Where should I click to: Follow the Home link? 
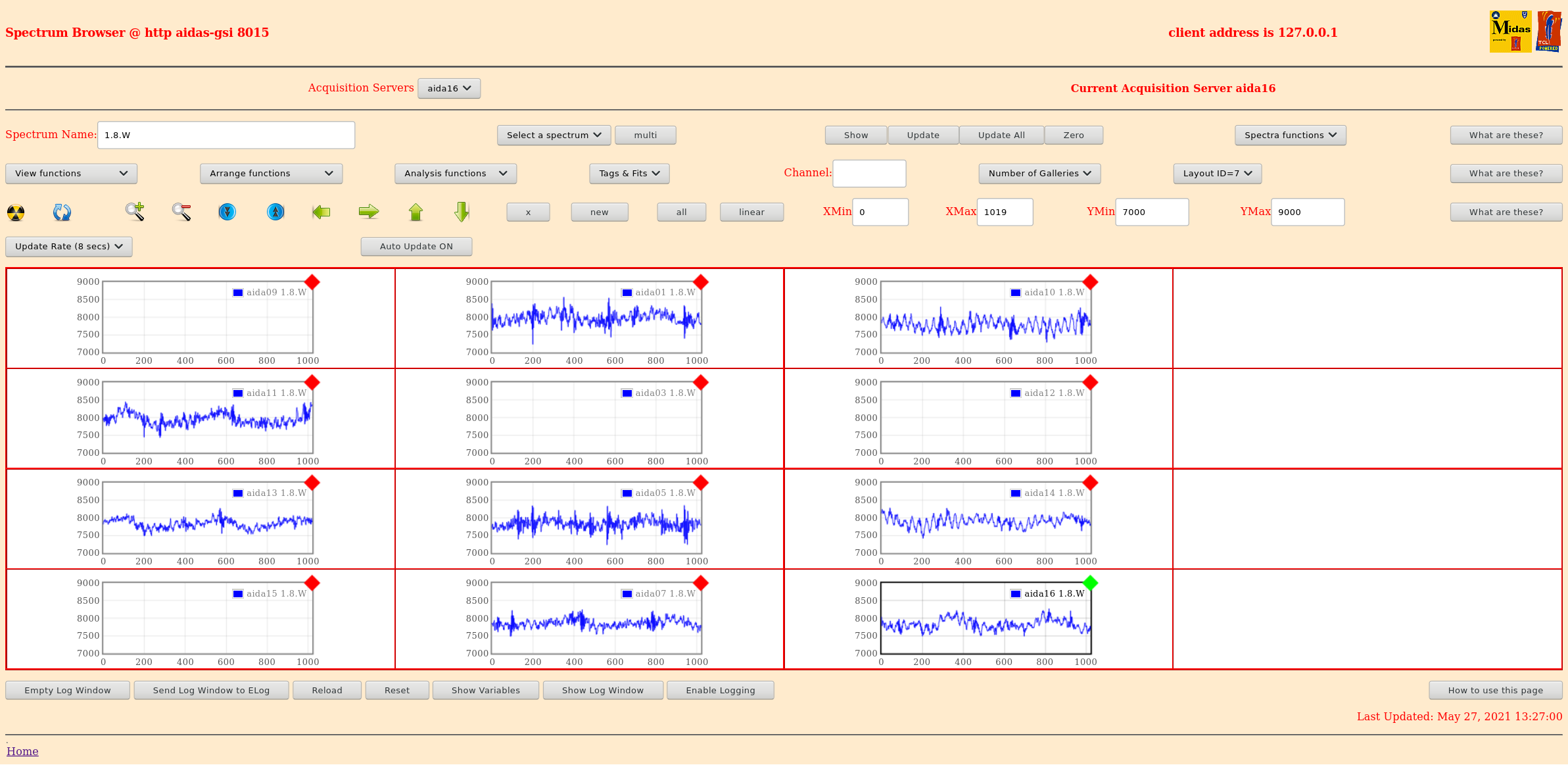22,751
